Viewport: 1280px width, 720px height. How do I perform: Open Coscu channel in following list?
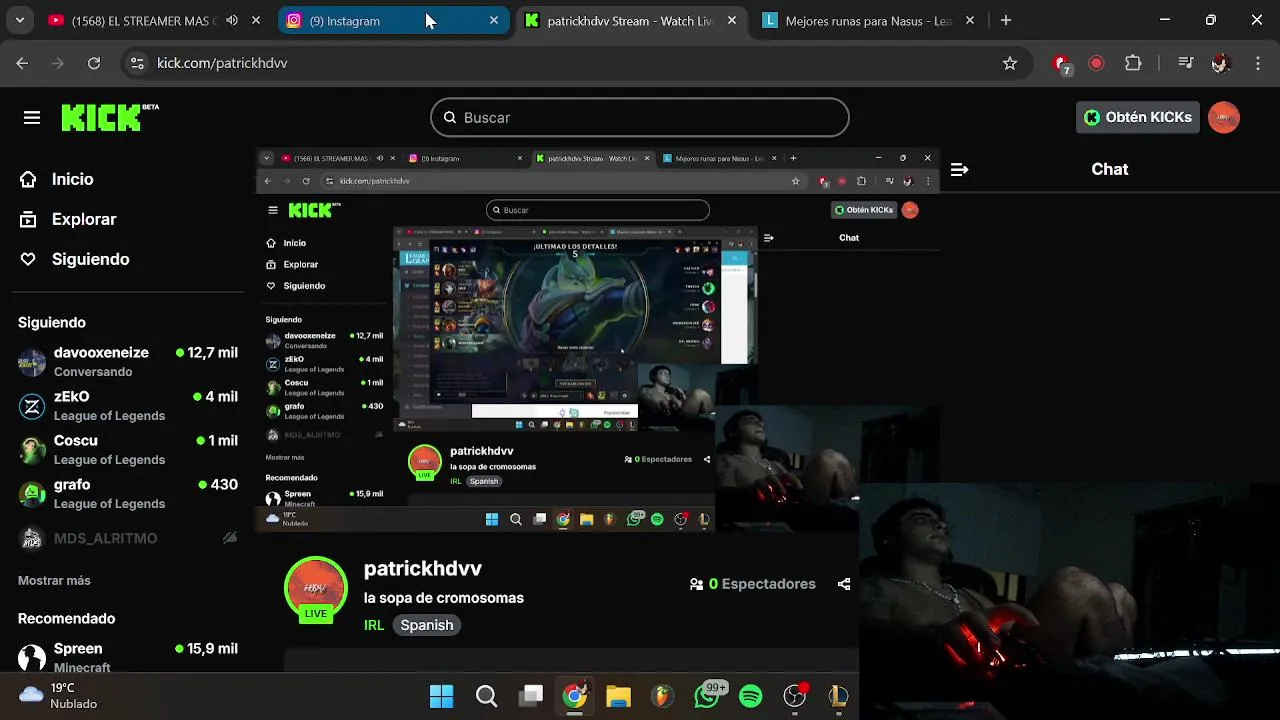128,449
